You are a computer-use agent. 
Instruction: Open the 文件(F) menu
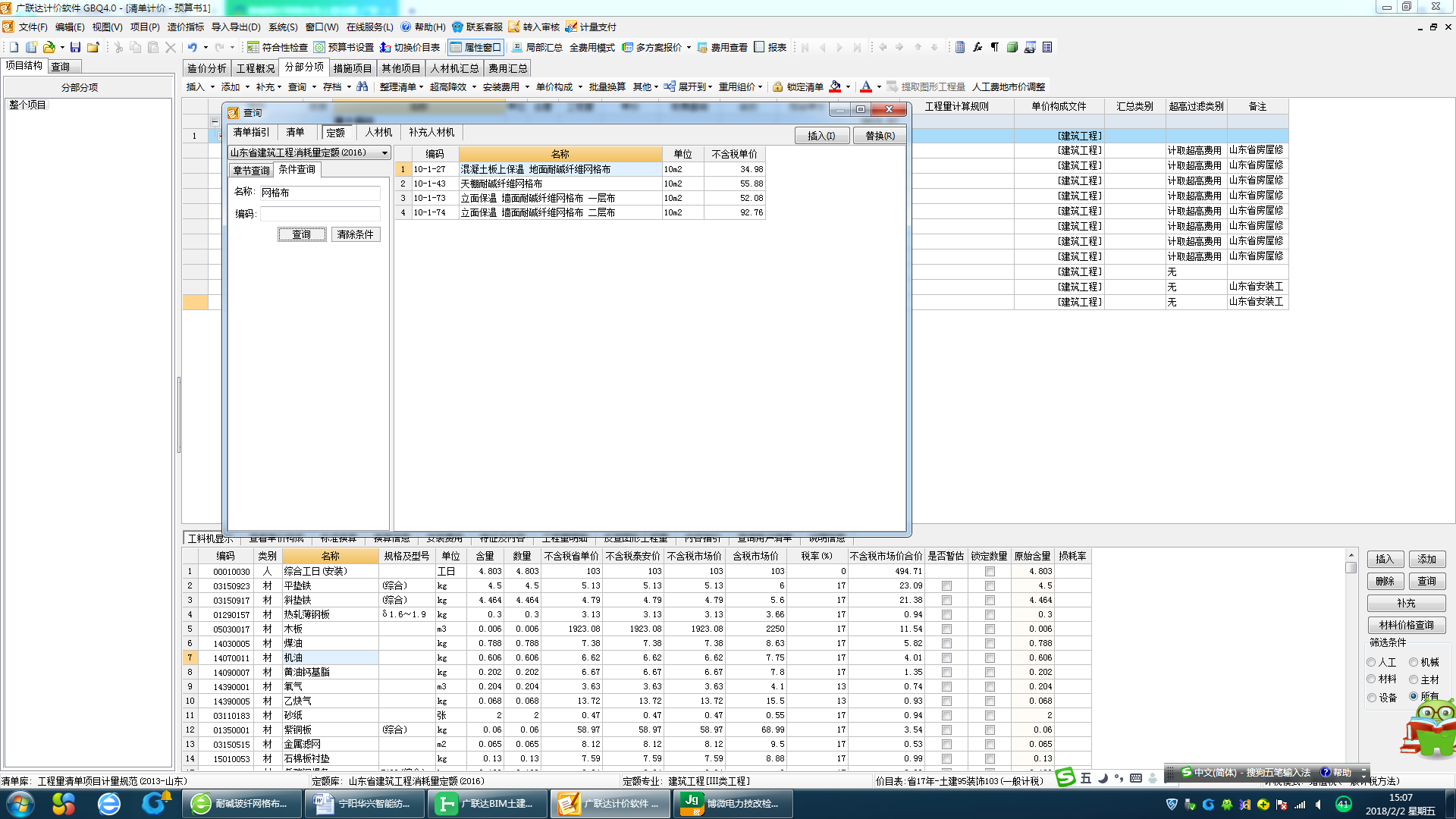(x=33, y=27)
